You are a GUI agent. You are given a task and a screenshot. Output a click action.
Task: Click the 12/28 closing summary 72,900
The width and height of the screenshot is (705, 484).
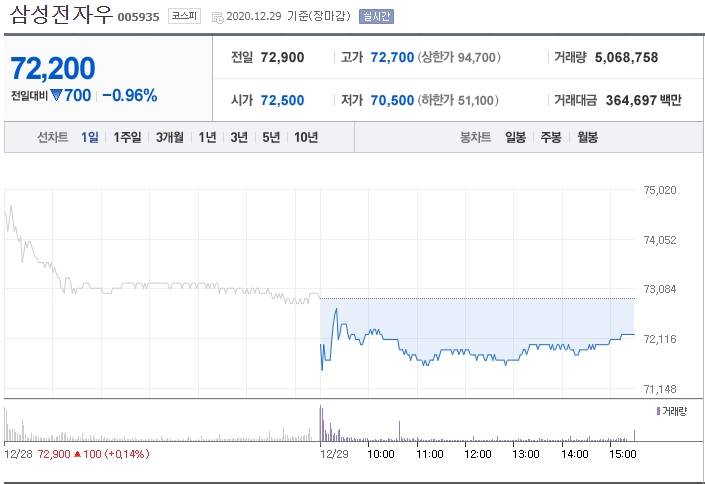(54, 454)
